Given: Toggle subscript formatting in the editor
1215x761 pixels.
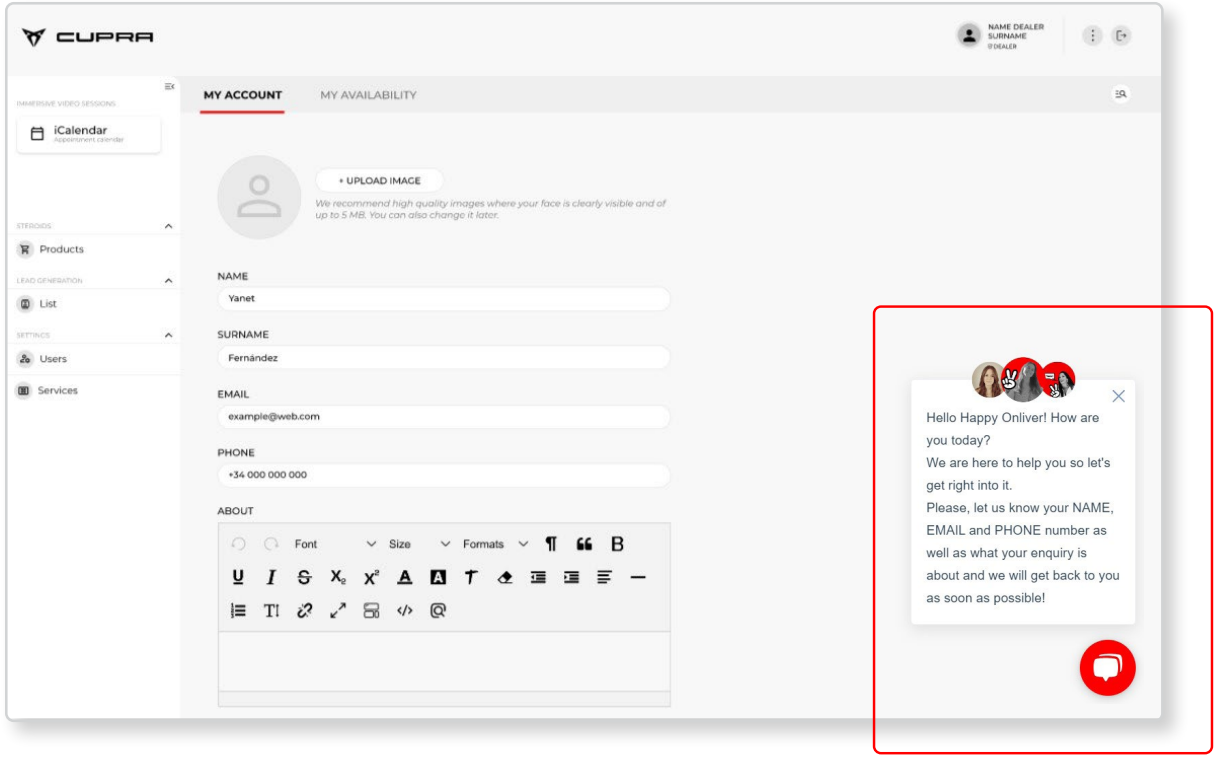Looking at the screenshot, I should 338,577.
